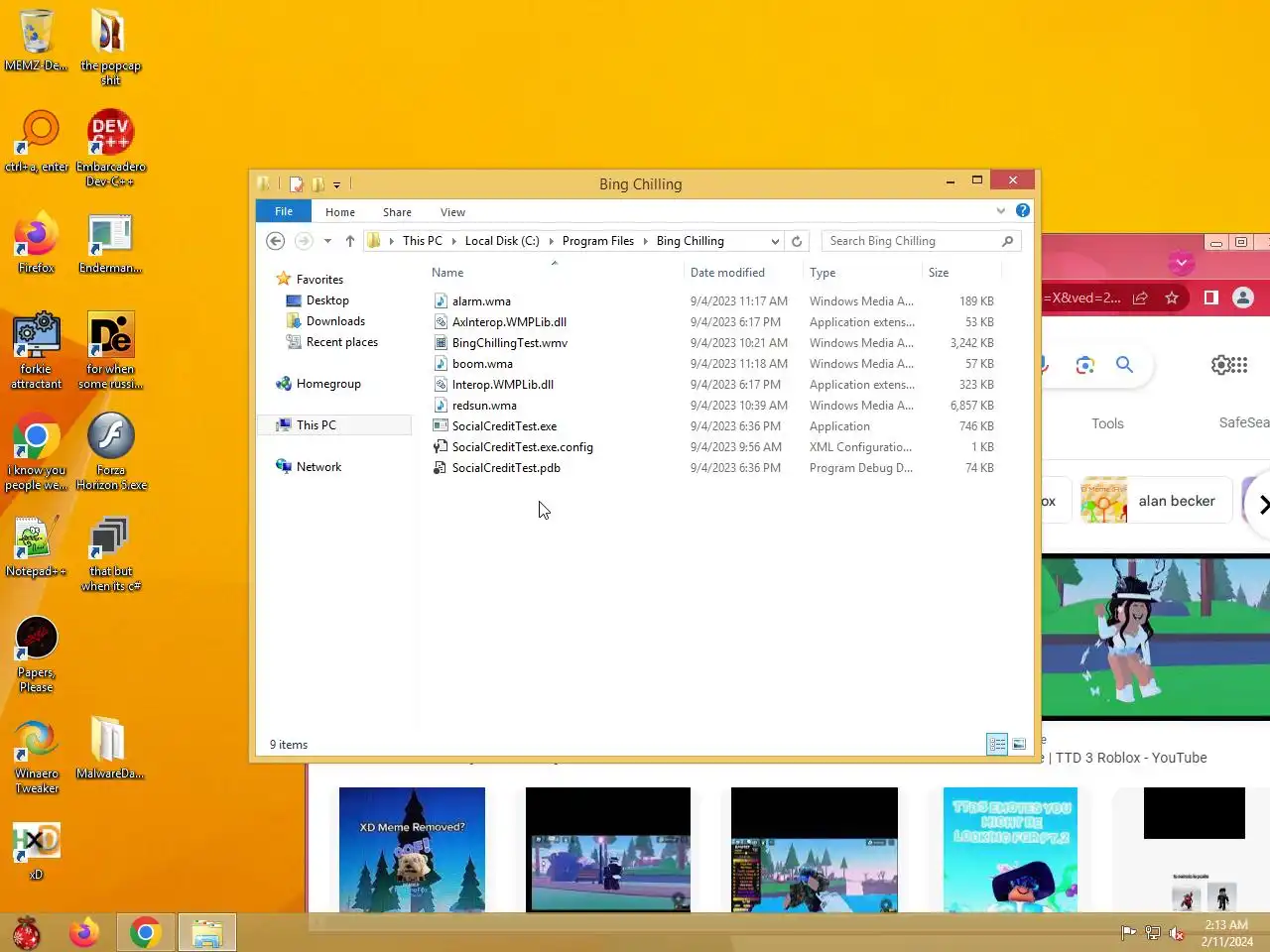Open the Share ribbon tab
1270x952 pixels.
coord(397,212)
